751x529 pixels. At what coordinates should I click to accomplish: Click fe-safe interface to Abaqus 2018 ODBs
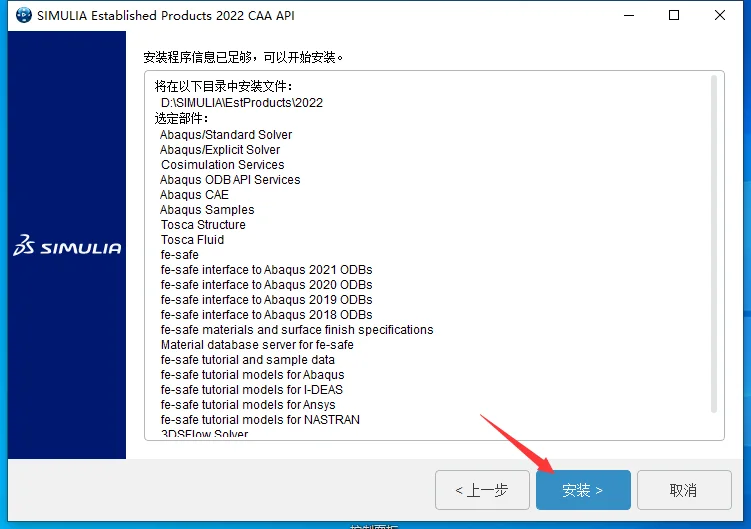click(266, 314)
